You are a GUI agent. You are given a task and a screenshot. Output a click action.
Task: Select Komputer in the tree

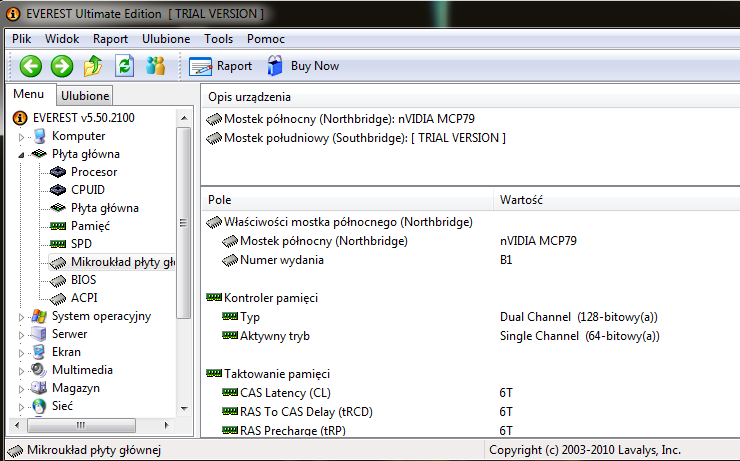pos(78,136)
